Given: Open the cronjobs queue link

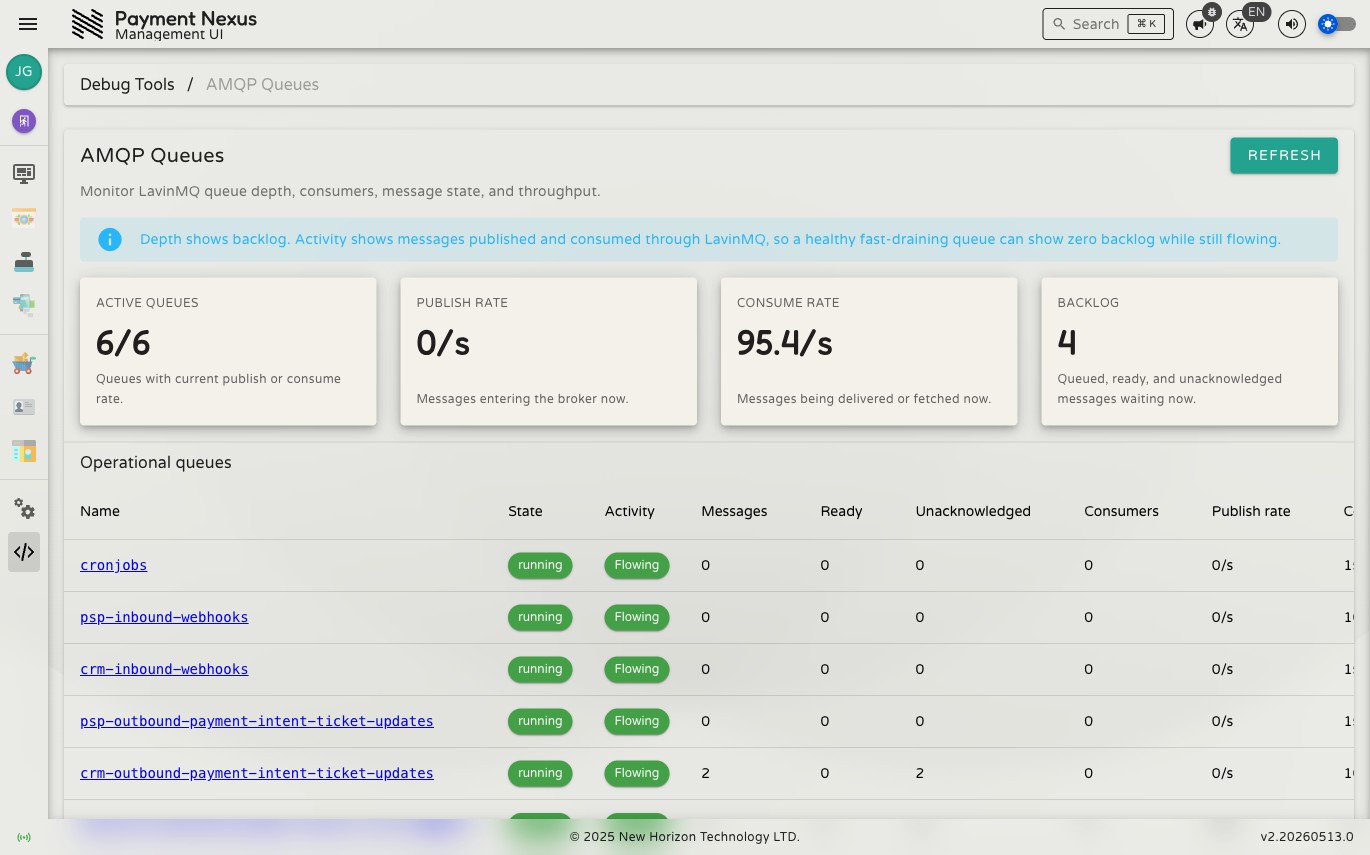Looking at the screenshot, I should tap(113, 565).
